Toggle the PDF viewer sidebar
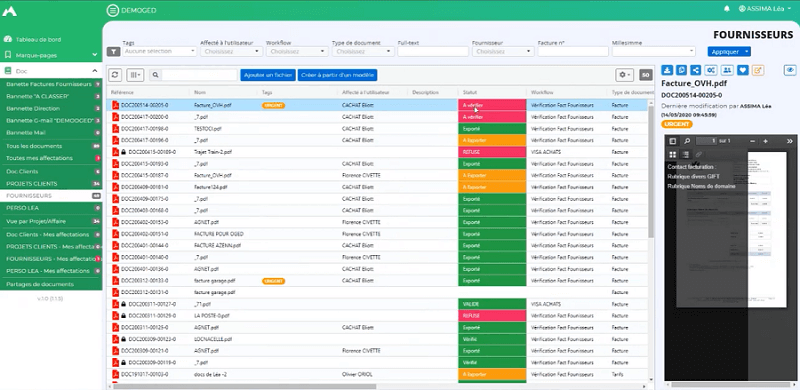This screenshot has height=390, width=800. (x=673, y=141)
